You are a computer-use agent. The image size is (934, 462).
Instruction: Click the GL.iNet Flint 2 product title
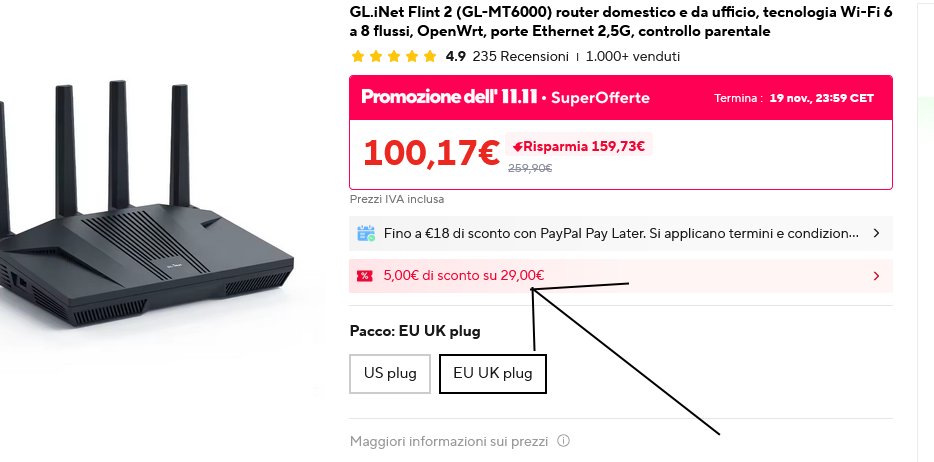tap(621, 21)
